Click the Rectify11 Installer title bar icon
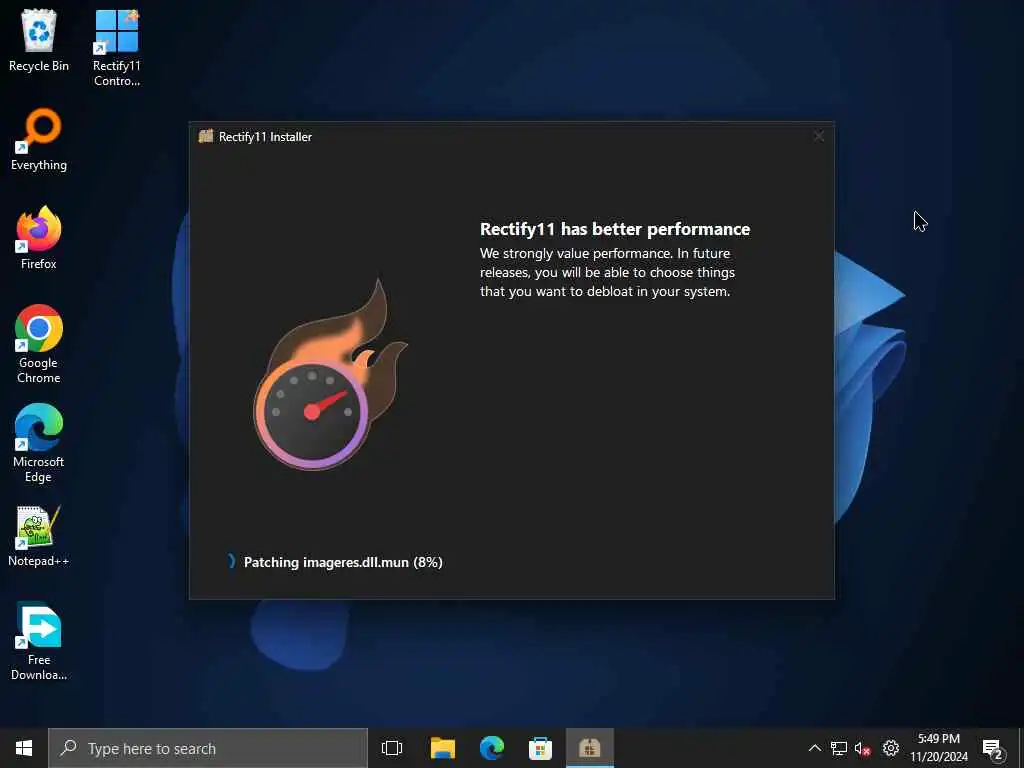 point(206,136)
